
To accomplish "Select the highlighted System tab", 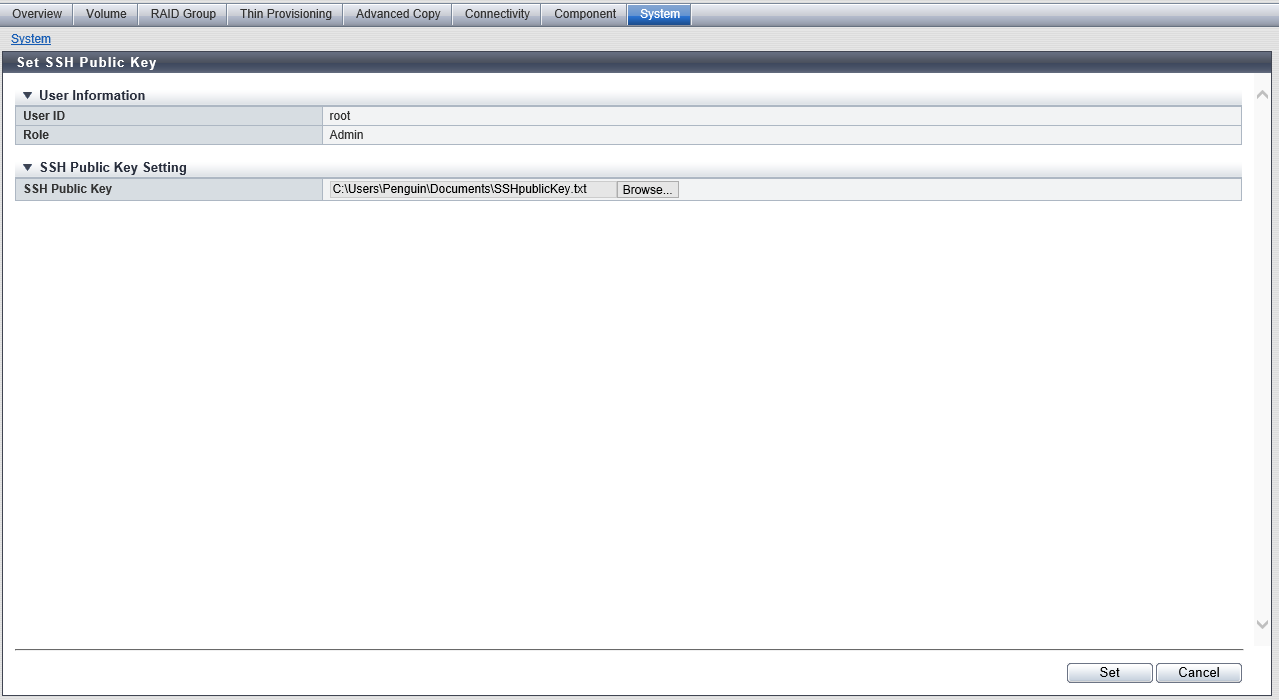I will pos(659,14).
